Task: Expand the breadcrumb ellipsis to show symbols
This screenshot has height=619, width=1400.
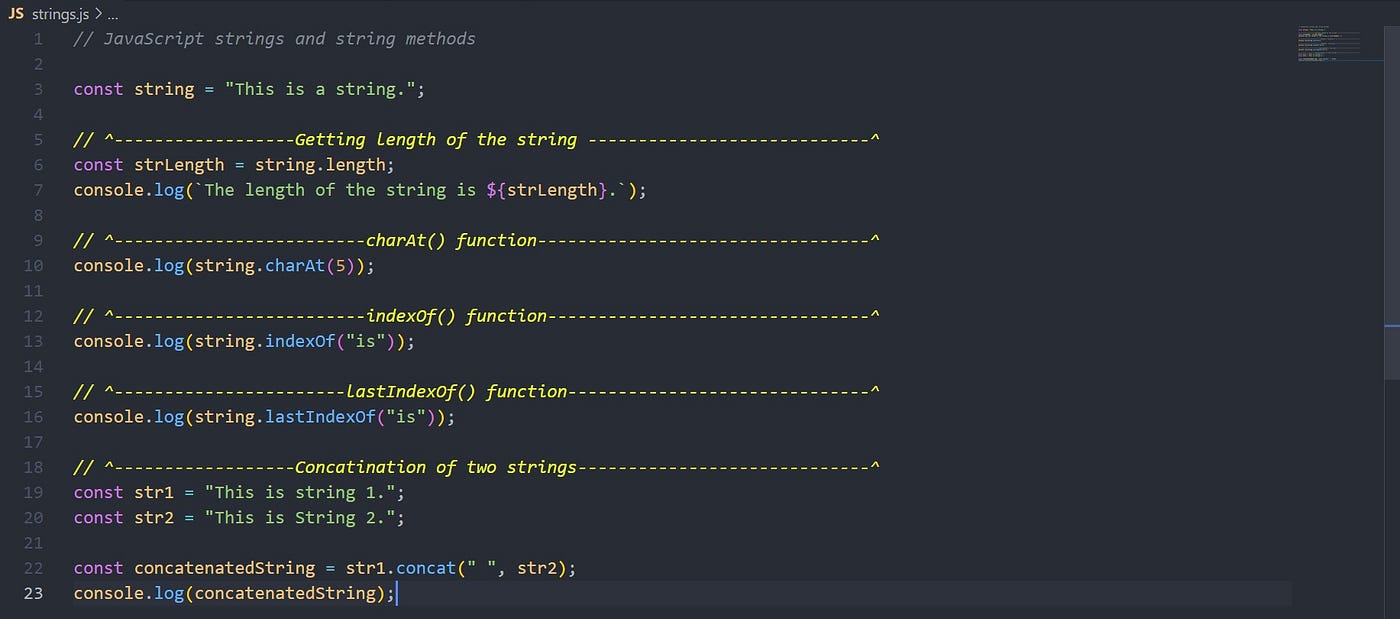Action: [x=112, y=14]
